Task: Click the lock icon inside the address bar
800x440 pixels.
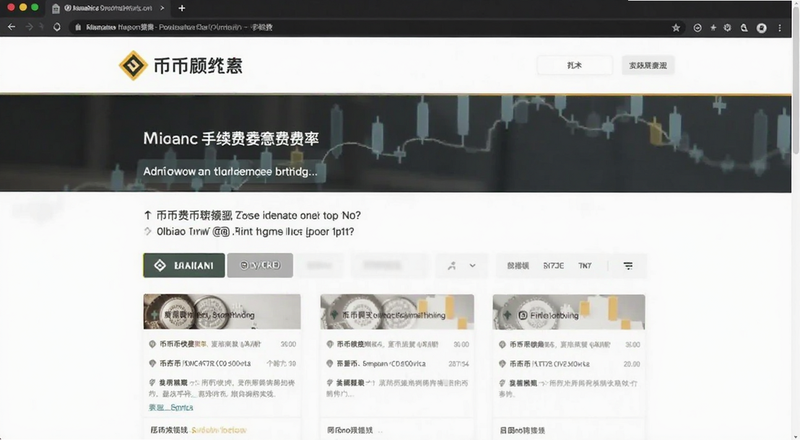Action: 78,28
